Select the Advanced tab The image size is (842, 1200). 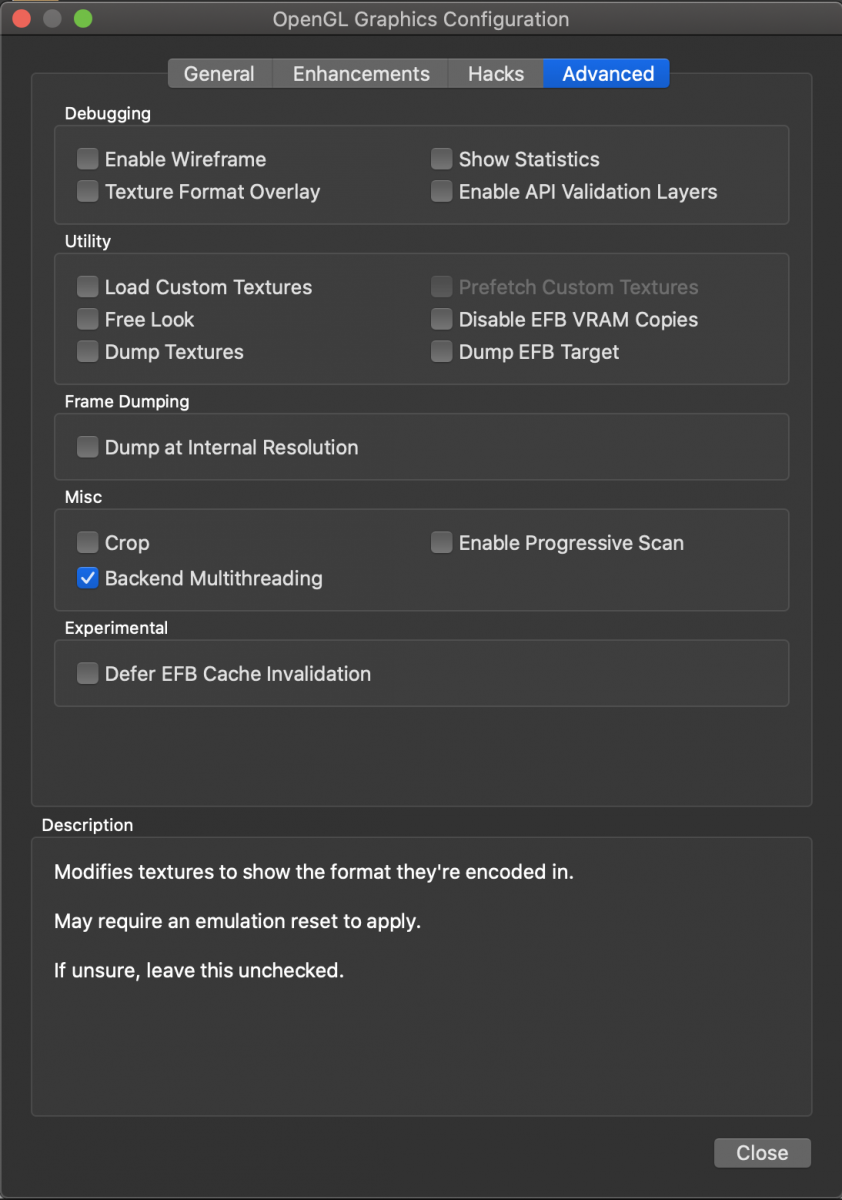point(608,74)
